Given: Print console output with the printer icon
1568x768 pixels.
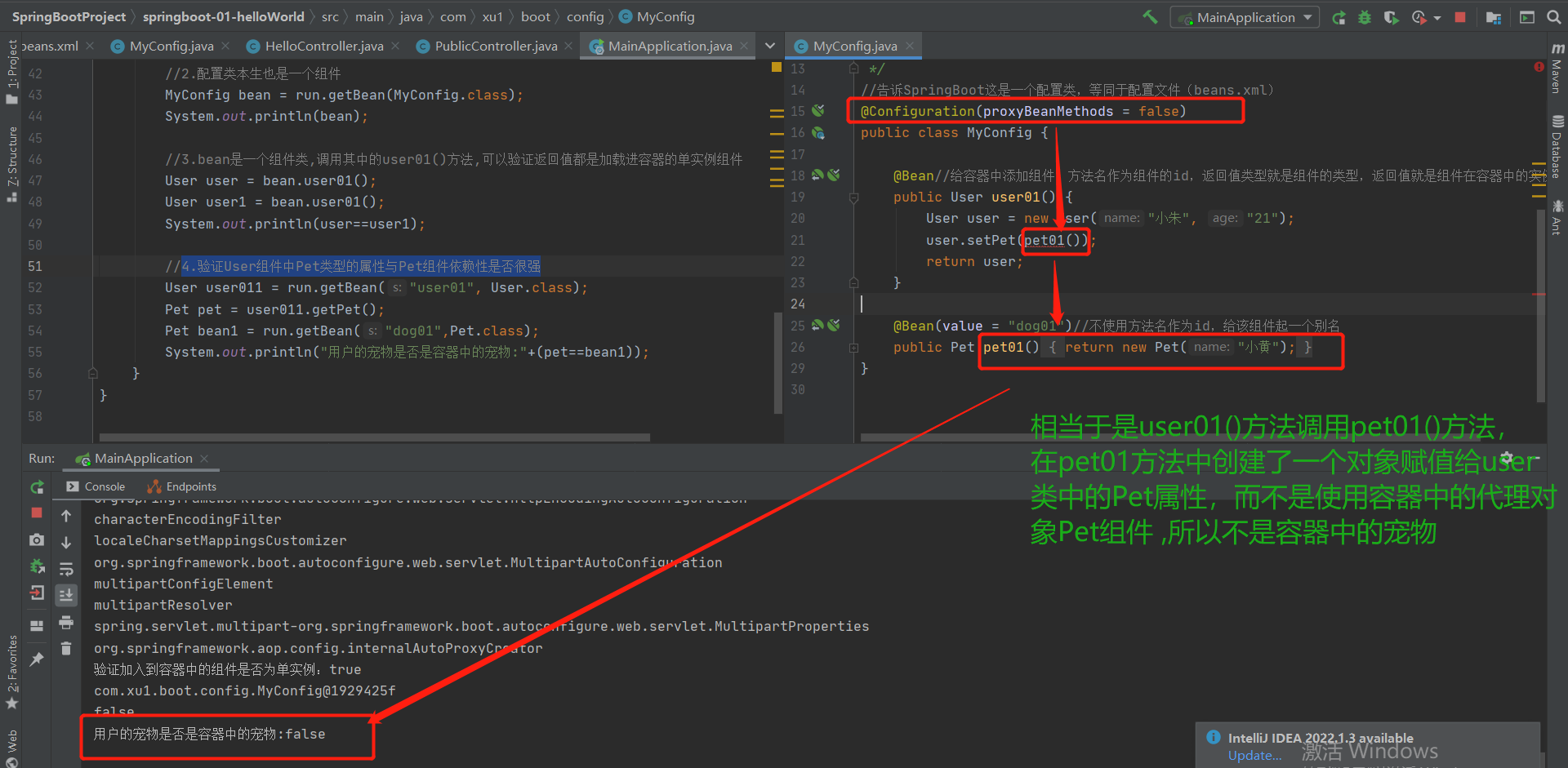Looking at the screenshot, I should tap(66, 623).
